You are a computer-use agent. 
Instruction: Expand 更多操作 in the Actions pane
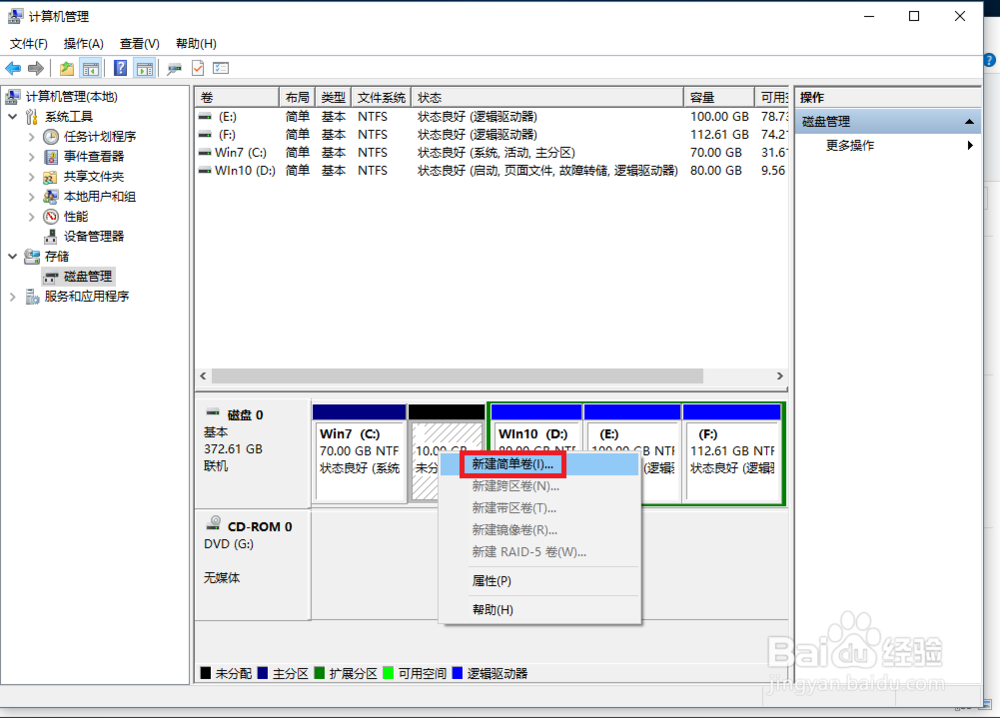[x=968, y=145]
